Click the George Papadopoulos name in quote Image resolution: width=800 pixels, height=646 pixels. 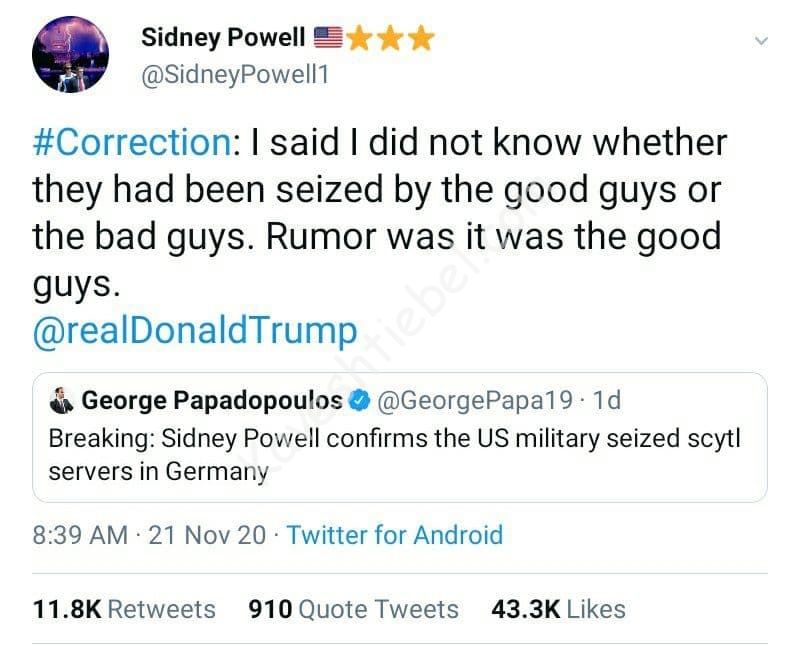212,401
